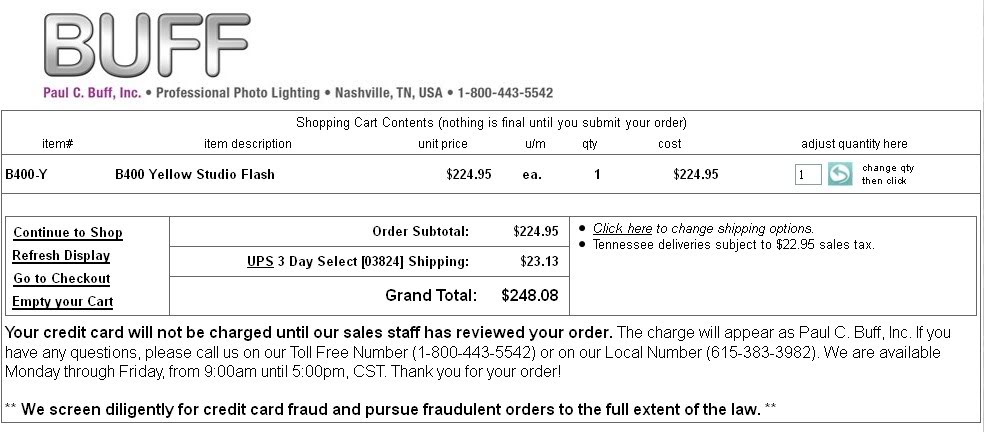Screen dimensions: 984x432
Task: Click the 'adjust quantity here' column header
Action: (854, 144)
